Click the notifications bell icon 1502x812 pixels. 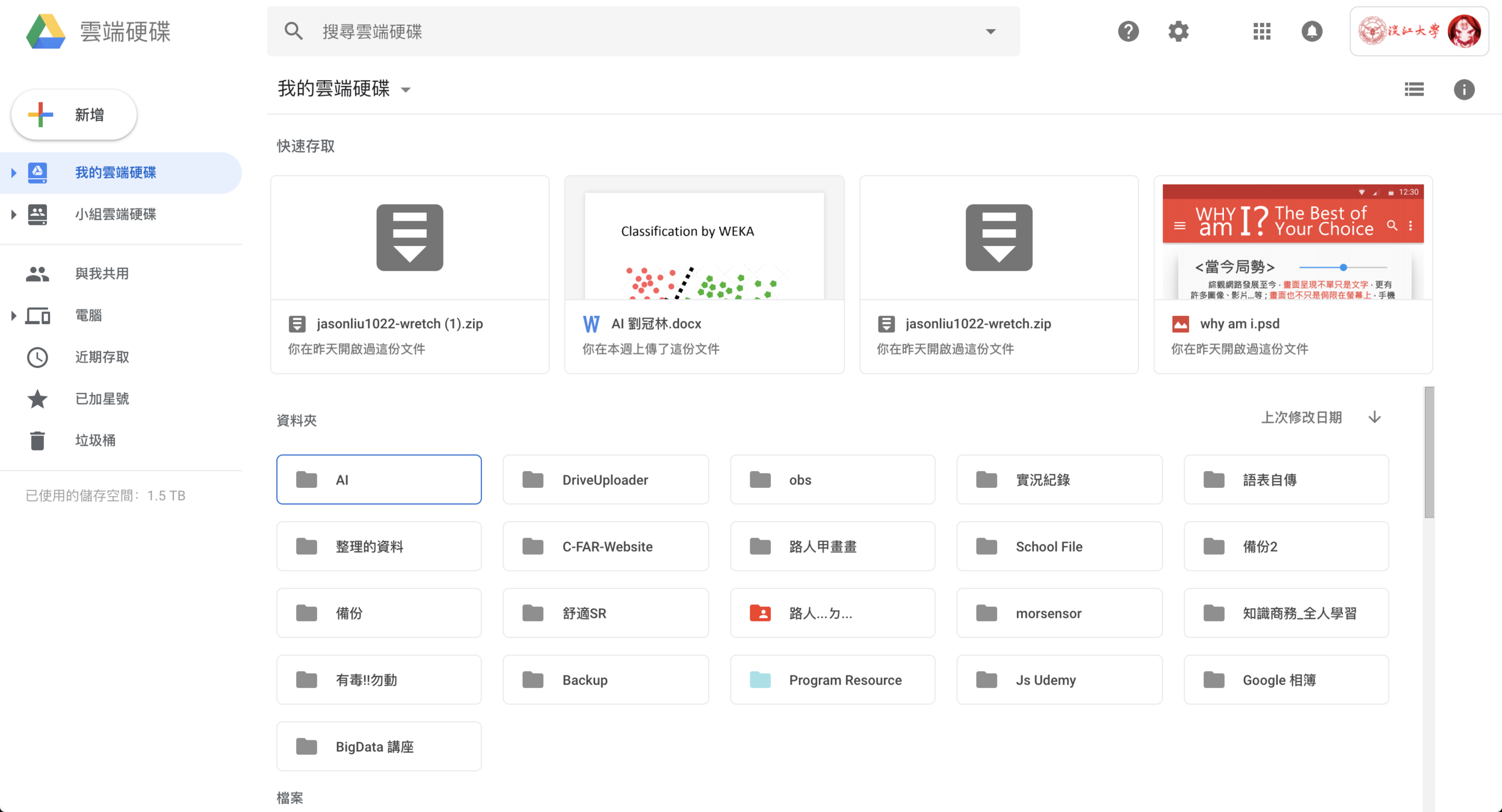1312,31
